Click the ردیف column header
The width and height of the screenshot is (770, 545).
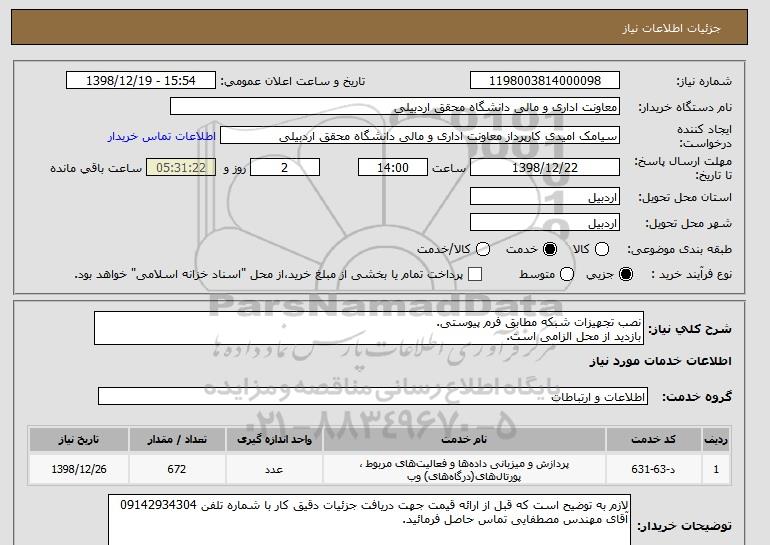click(716, 439)
